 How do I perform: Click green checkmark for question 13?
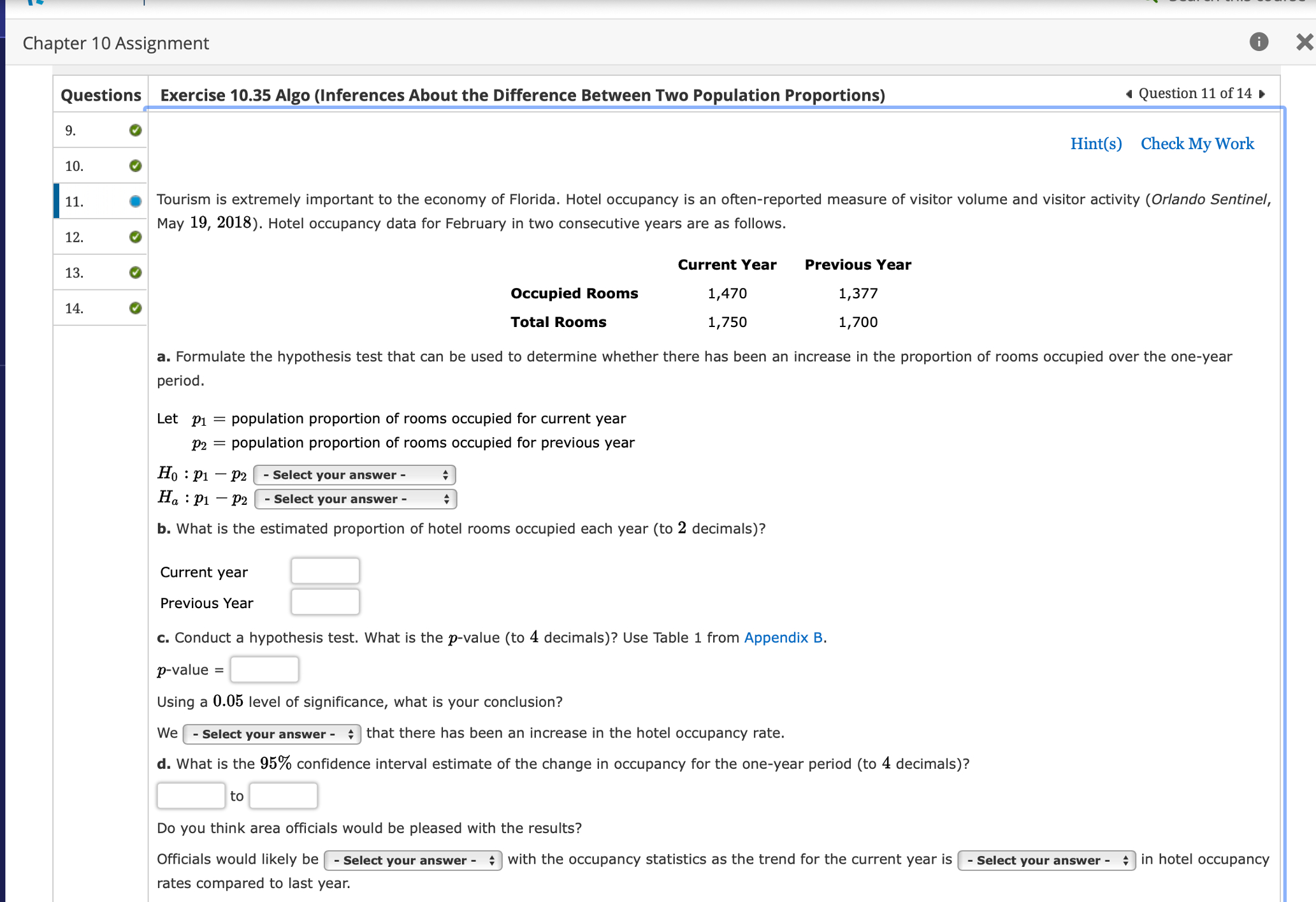click(x=135, y=273)
